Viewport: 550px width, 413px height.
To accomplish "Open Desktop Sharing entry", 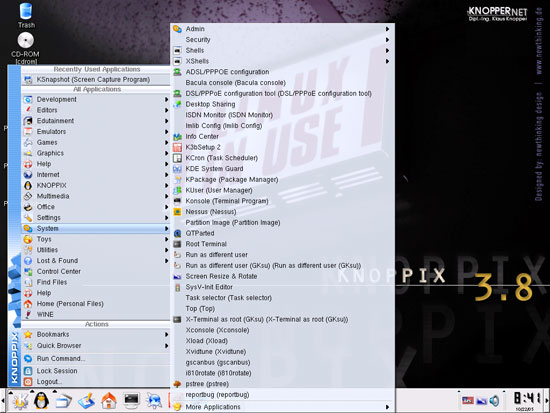I will click(x=283, y=104).
